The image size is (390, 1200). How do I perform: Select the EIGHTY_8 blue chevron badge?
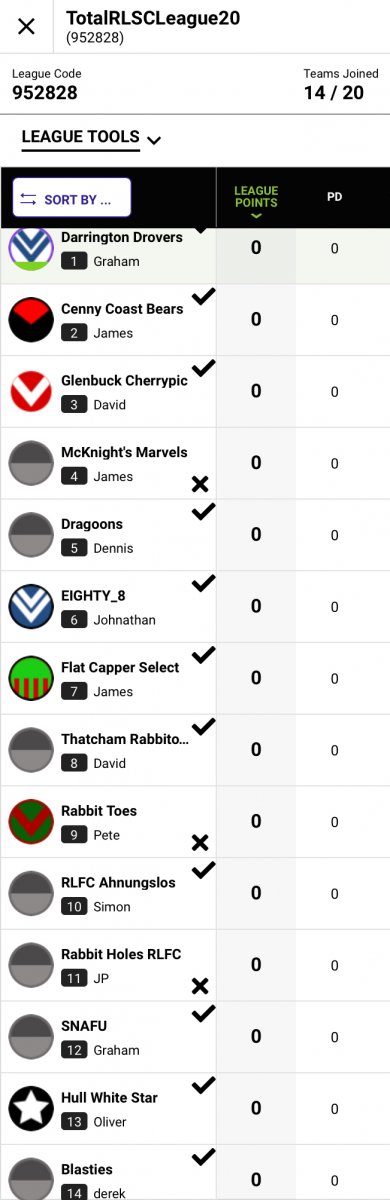tap(31, 606)
